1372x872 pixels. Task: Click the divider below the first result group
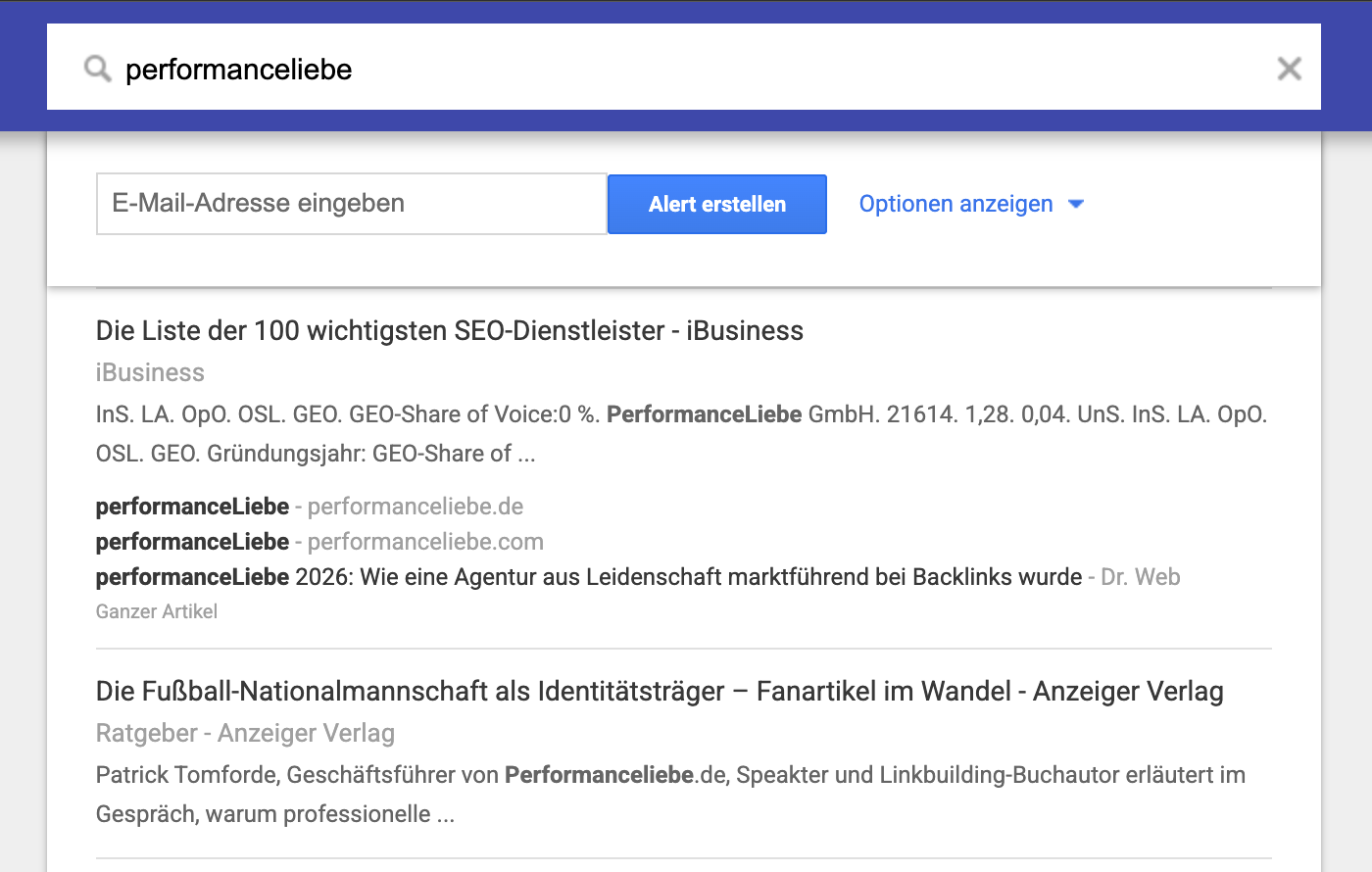pyautogui.click(x=683, y=647)
